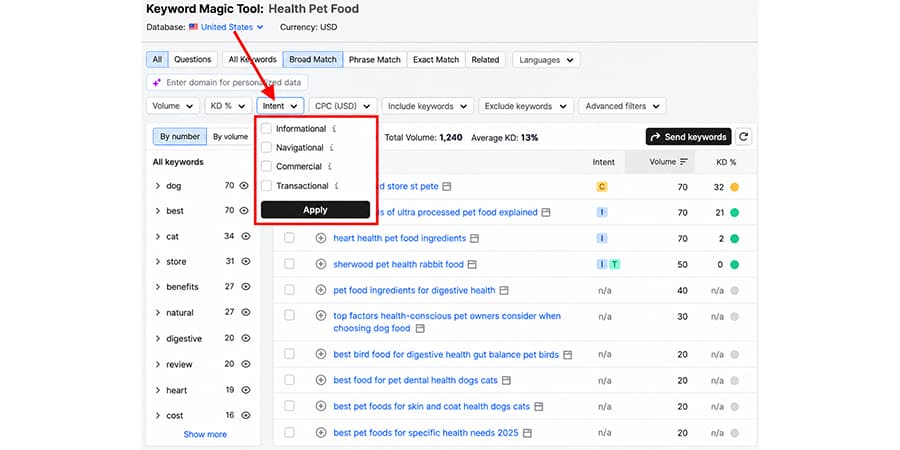This screenshot has width=900, height=450.
Task: Open keyword heart health pet food ingredients
Action: tap(399, 238)
